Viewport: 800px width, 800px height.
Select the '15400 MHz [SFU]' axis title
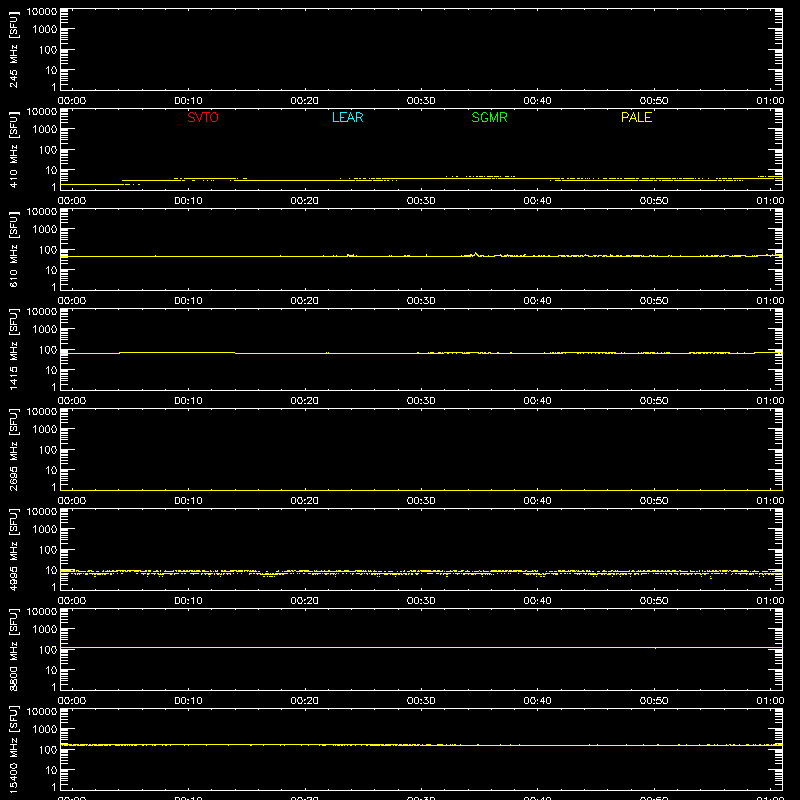coord(13,749)
